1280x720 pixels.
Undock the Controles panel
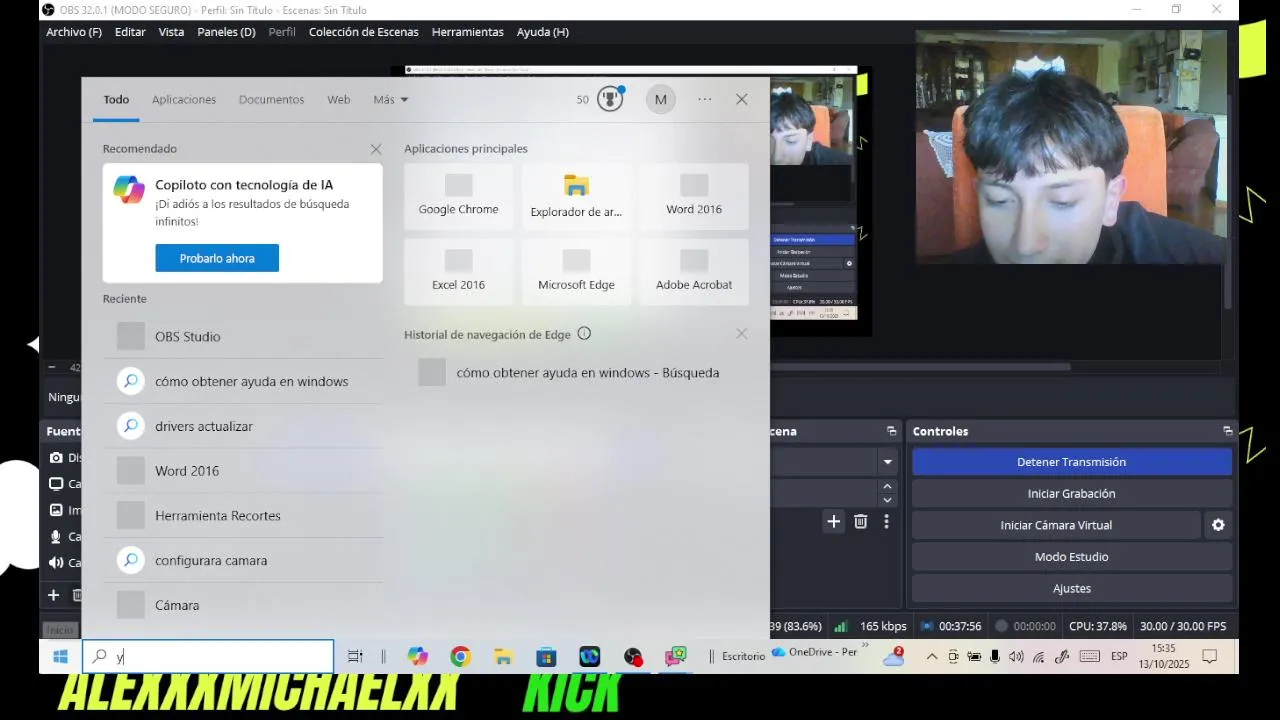click(1227, 431)
